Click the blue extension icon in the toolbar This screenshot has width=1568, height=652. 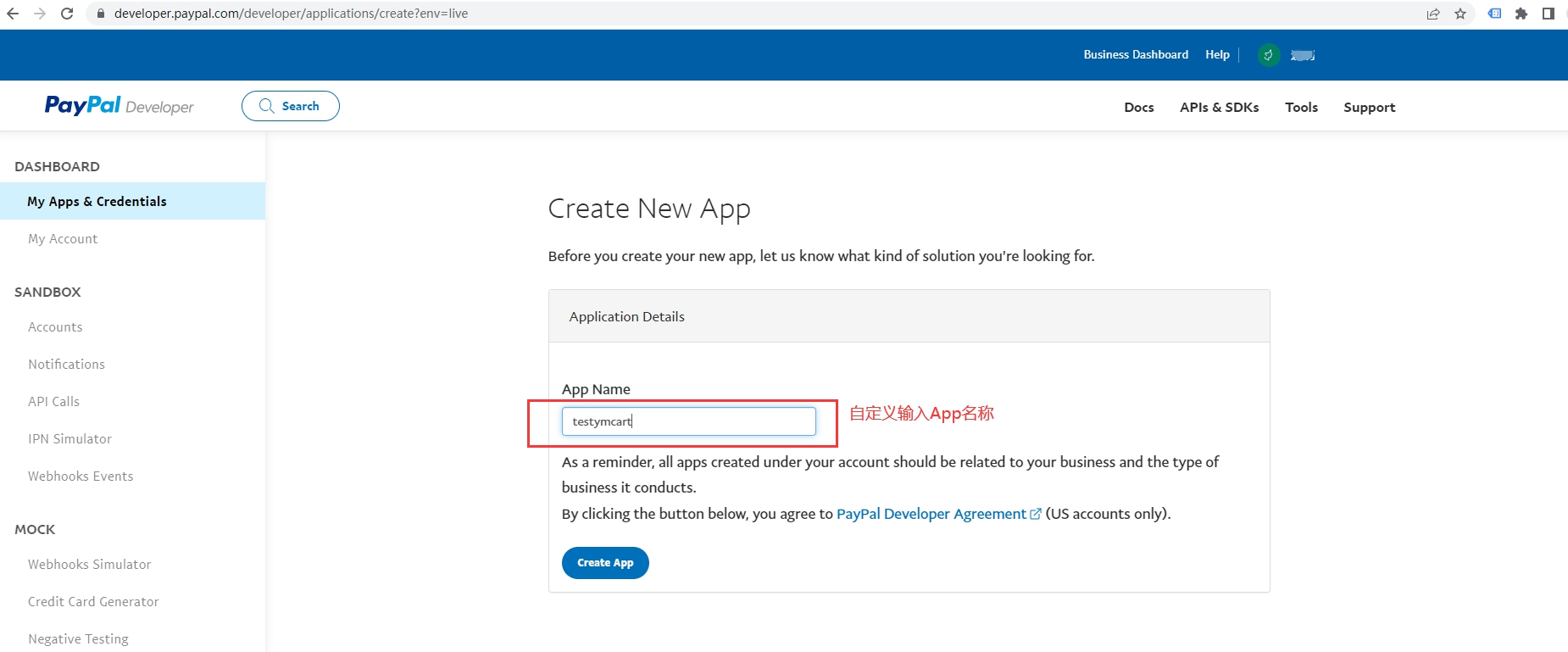1495,14
